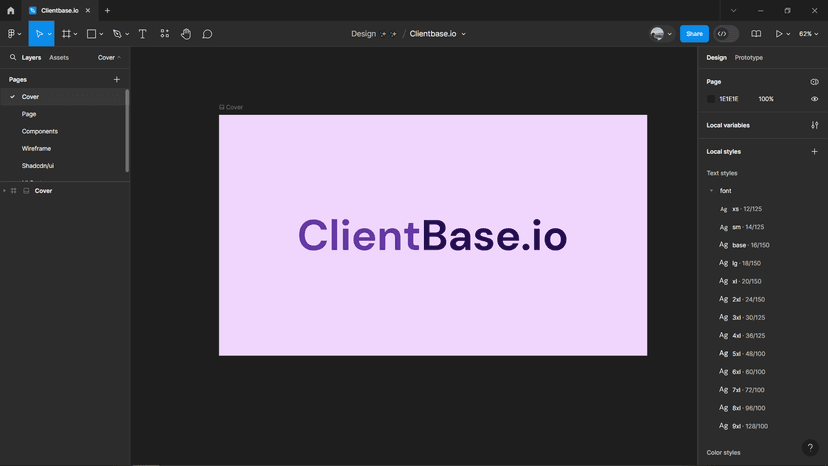Image resolution: width=828 pixels, height=466 pixels.
Task: Open the Resources components tool
Action: point(165,34)
